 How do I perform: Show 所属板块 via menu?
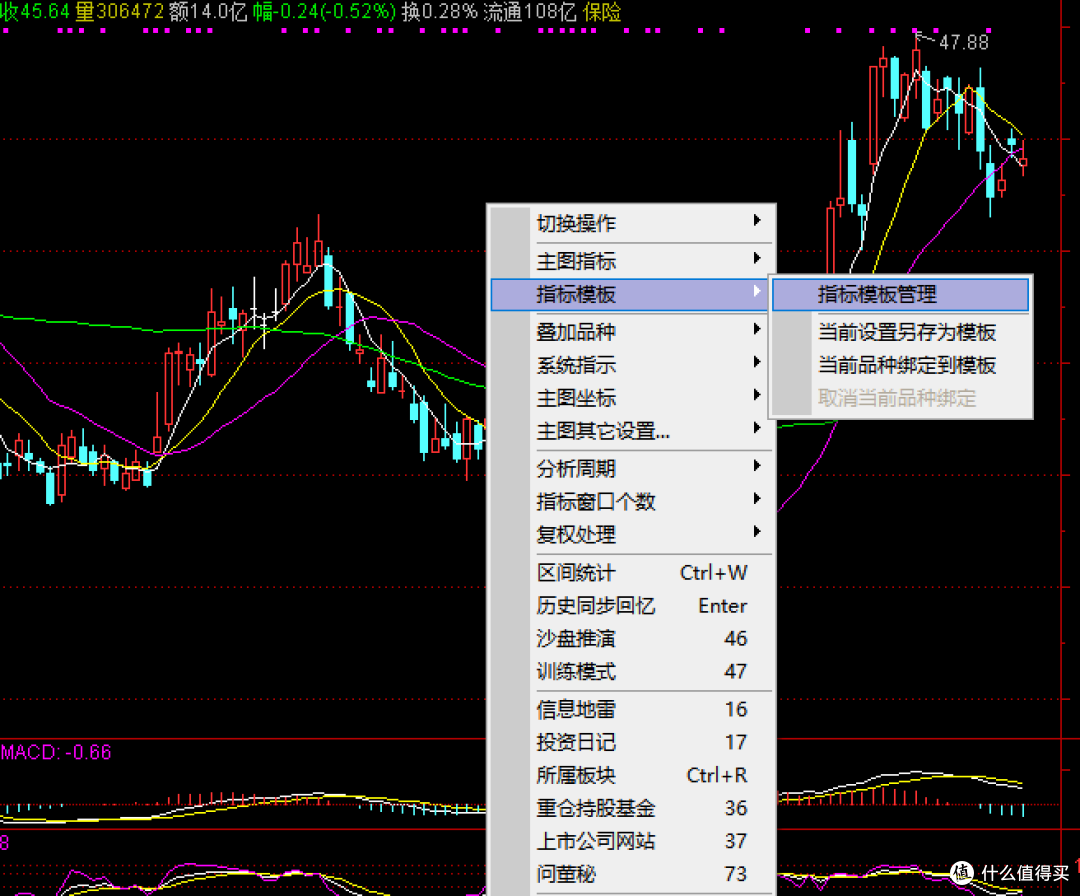click(632, 775)
